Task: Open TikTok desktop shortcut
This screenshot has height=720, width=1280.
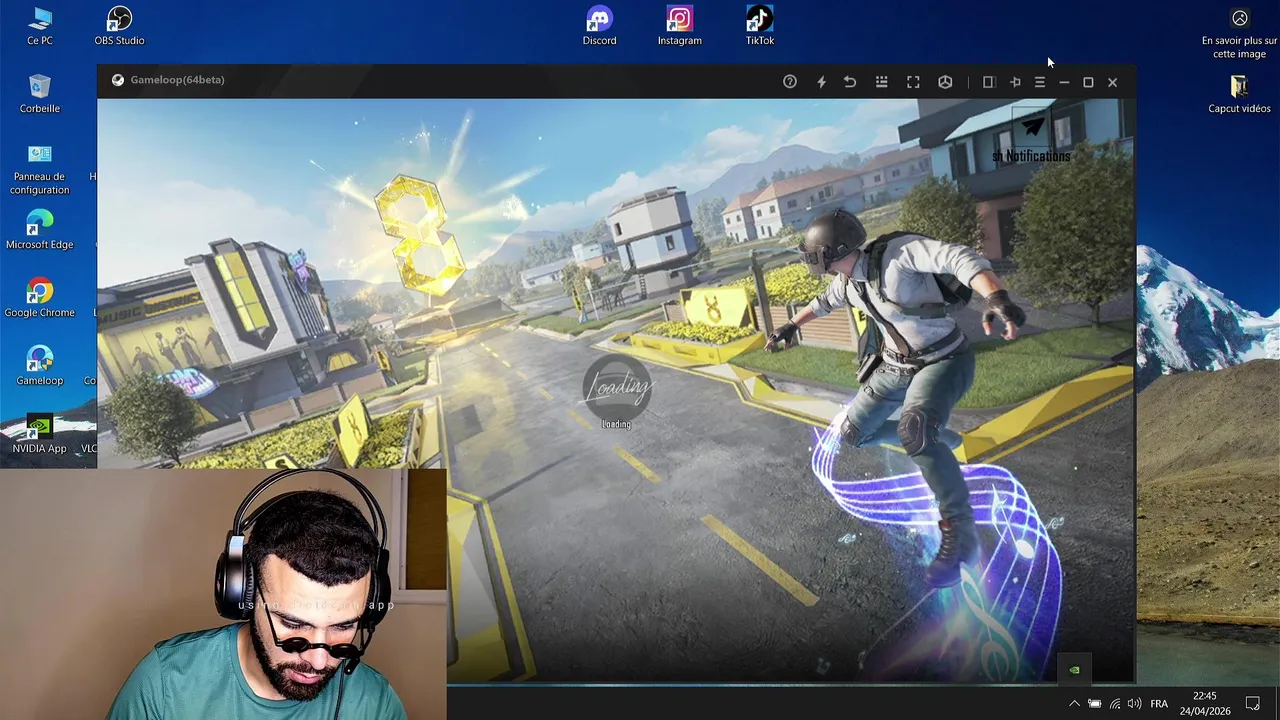Action: pyautogui.click(x=760, y=26)
